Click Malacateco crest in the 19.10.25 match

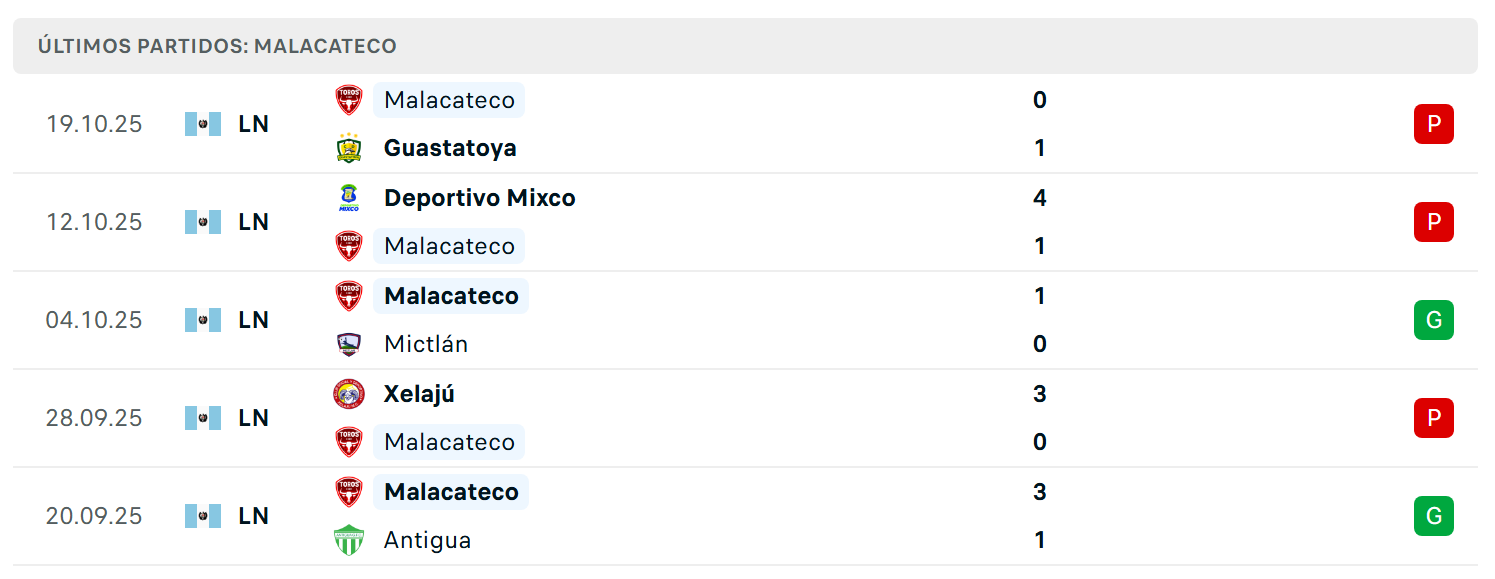(349, 100)
